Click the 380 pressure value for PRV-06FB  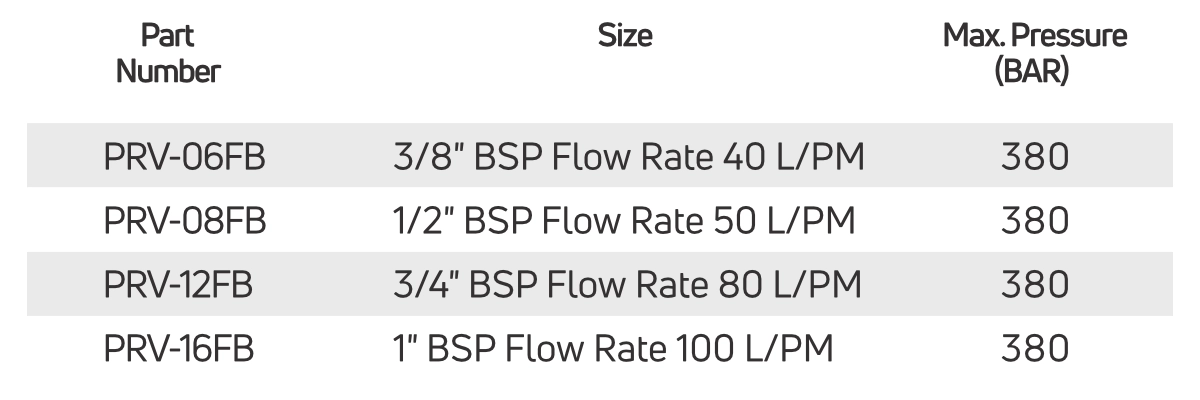(1035, 157)
